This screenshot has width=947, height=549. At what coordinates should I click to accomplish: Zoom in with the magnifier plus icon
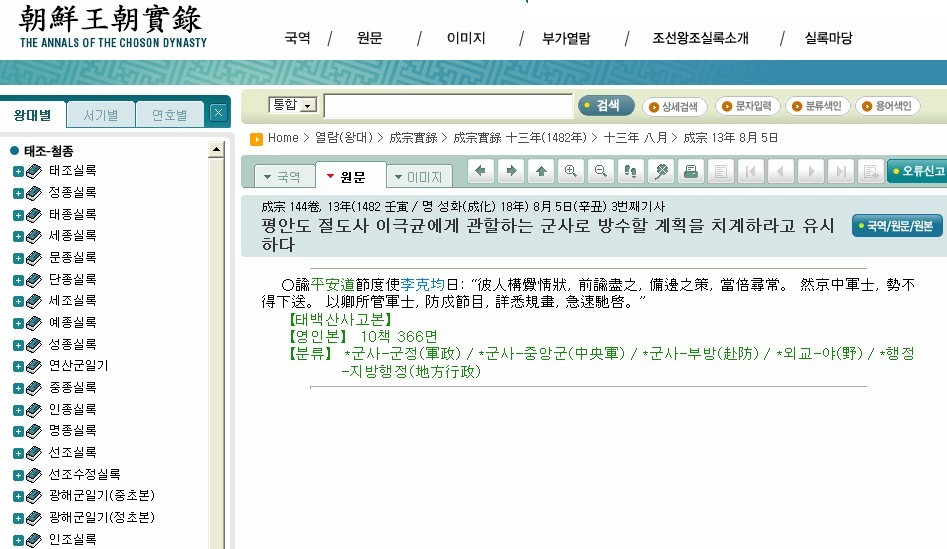pyautogui.click(x=571, y=172)
